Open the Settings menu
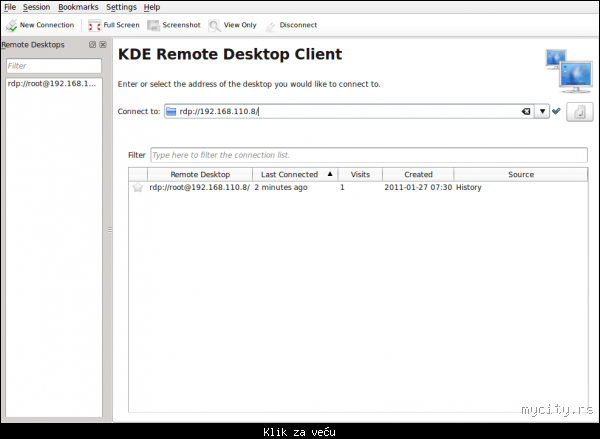 [x=121, y=7]
